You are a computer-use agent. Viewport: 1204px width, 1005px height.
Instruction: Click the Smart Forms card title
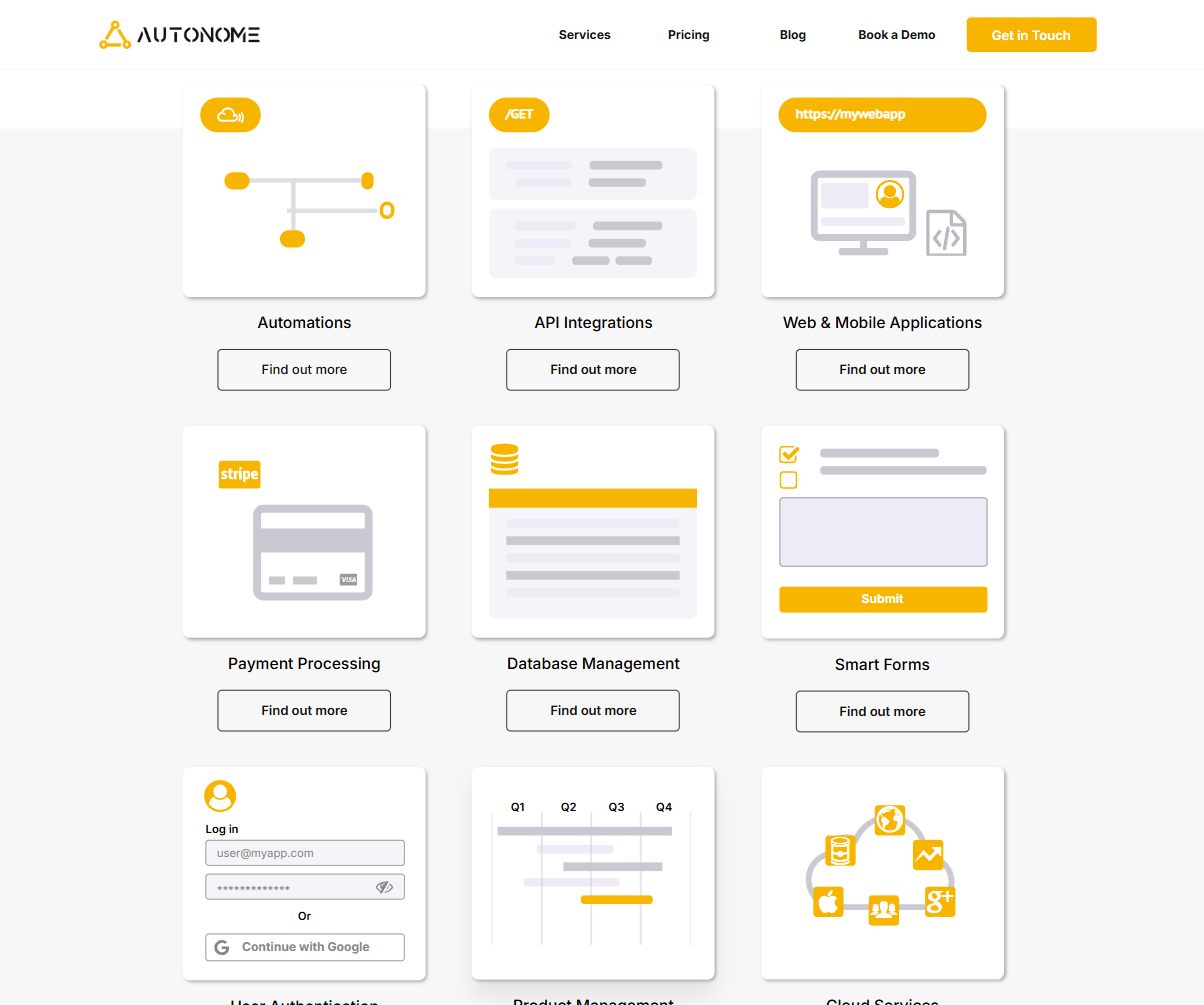click(882, 665)
